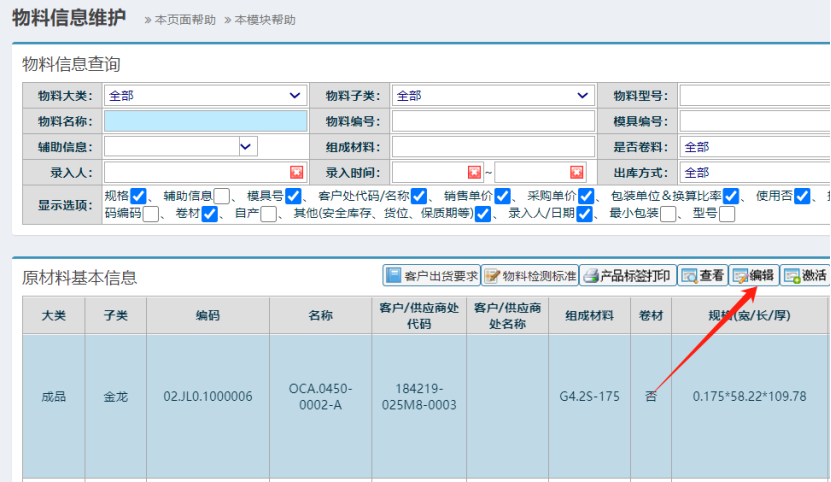Enable the 辅助信息 display checkbox
This screenshot has height=482, width=831.
[x=222, y=196]
